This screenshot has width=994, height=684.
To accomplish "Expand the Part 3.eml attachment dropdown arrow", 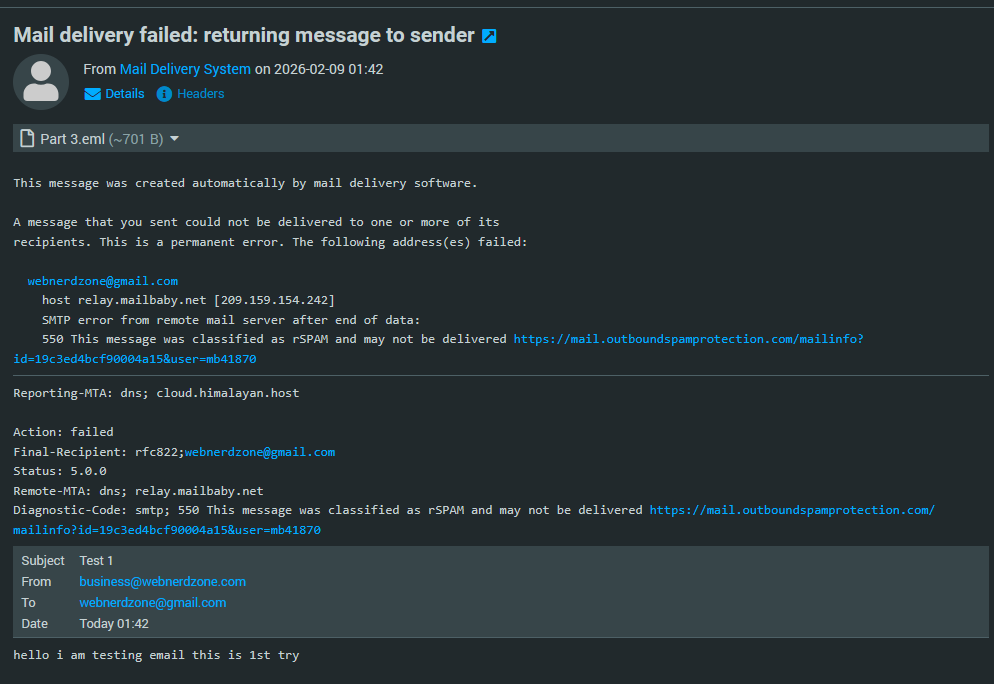I will (175, 139).
